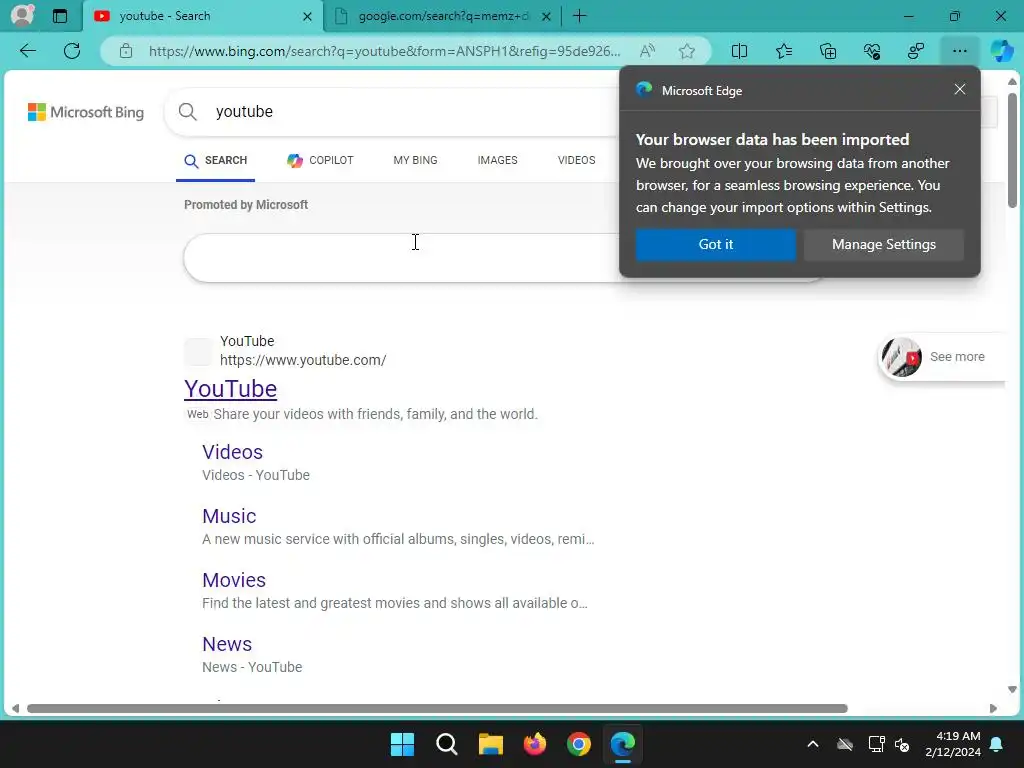Open File Explorer from taskbar
1024x768 pixels.
(490, 744)
